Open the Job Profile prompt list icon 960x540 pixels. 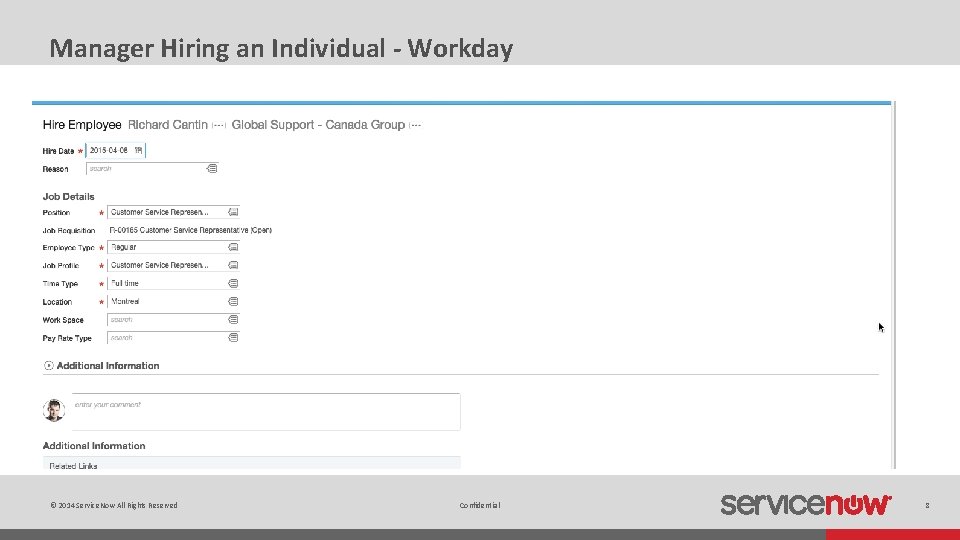233,265
